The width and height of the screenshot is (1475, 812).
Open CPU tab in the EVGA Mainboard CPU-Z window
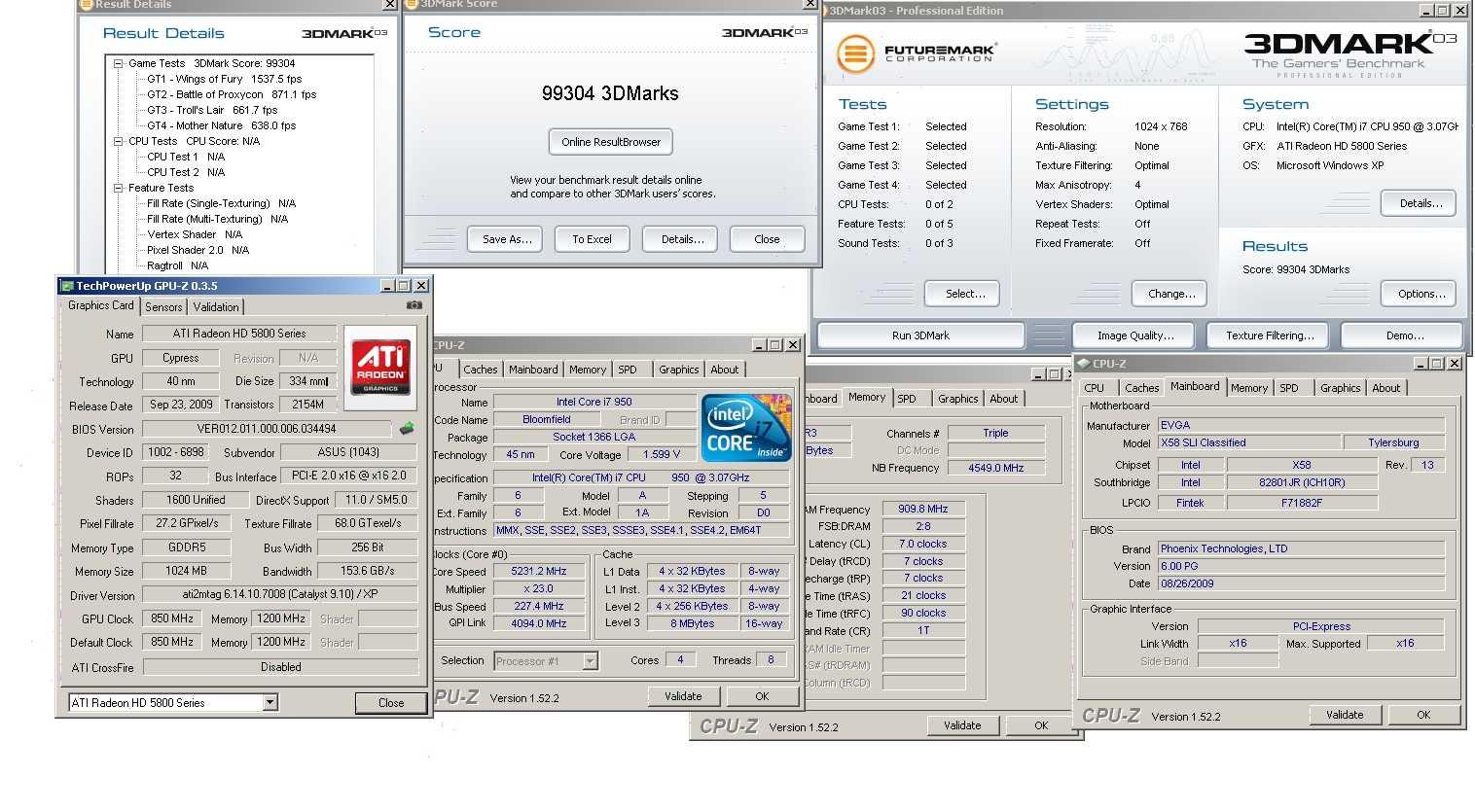tap(1095, 388)
